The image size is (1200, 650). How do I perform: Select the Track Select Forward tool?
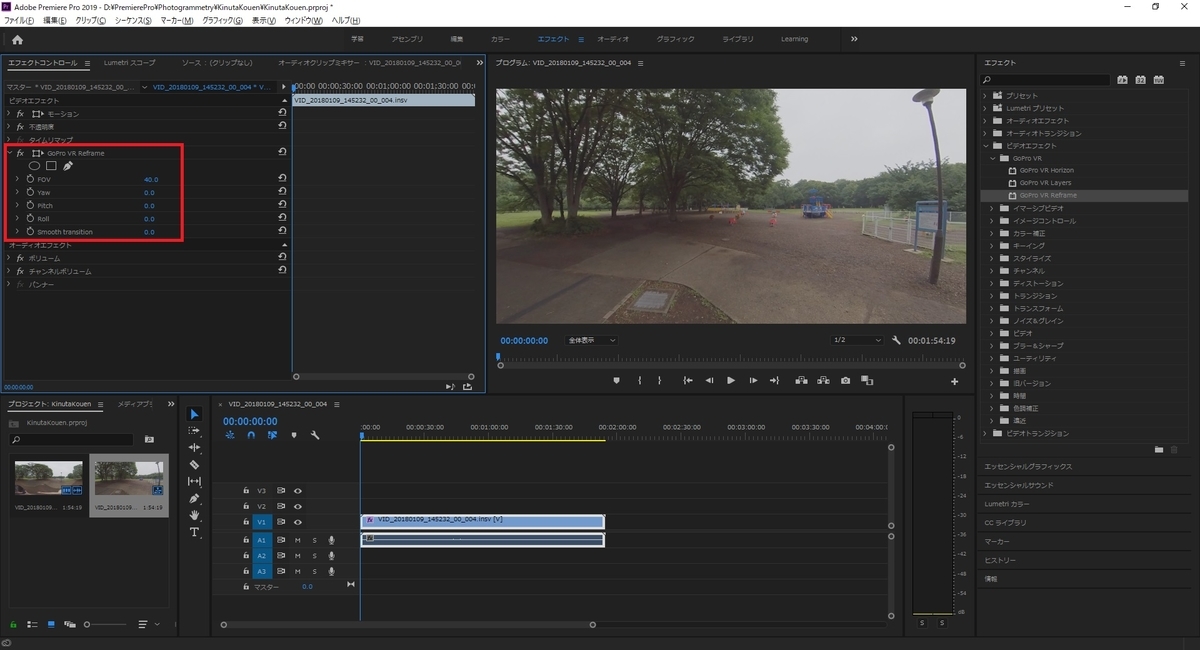194,431
